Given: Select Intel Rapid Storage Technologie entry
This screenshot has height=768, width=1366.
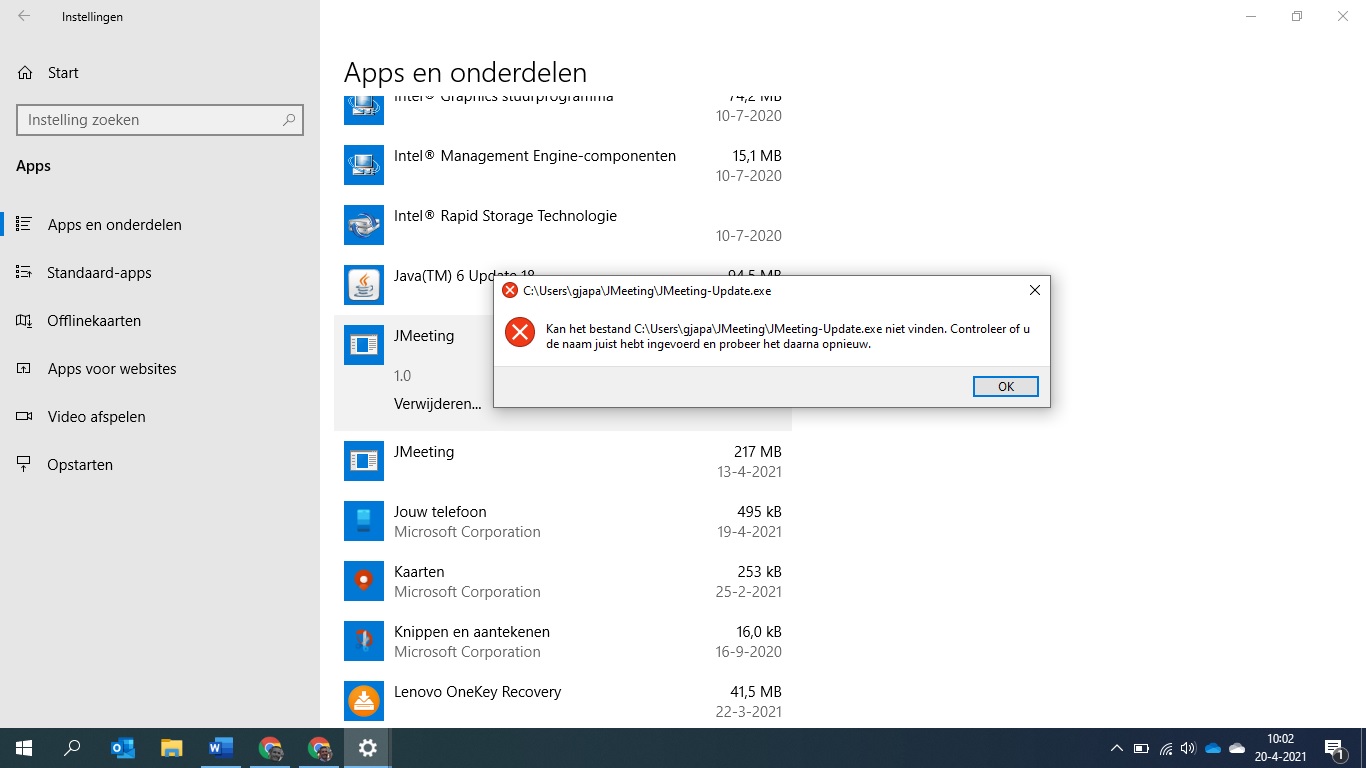Looking at the screenshot, I should tap(563, 225).
